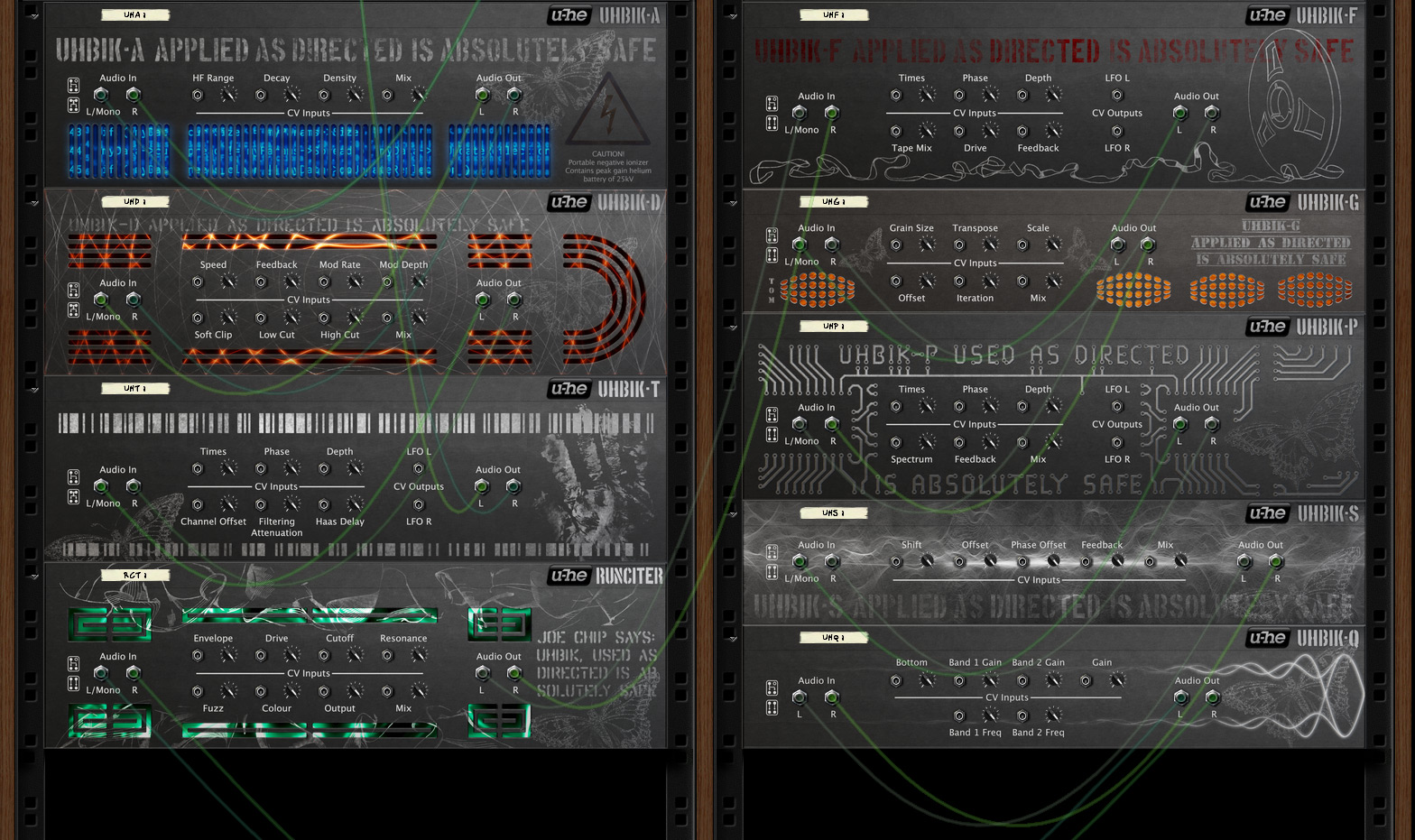Click Uhbik-P Feedback CV trim knob

click(x=991, y=442)
